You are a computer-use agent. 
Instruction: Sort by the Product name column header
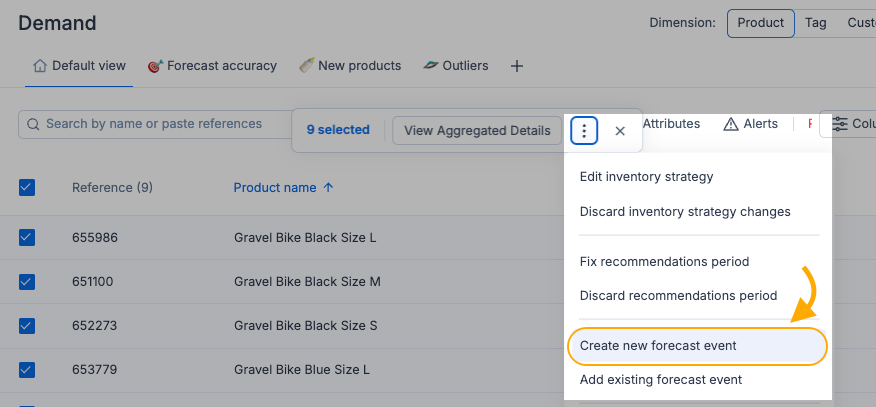[283, 187]
